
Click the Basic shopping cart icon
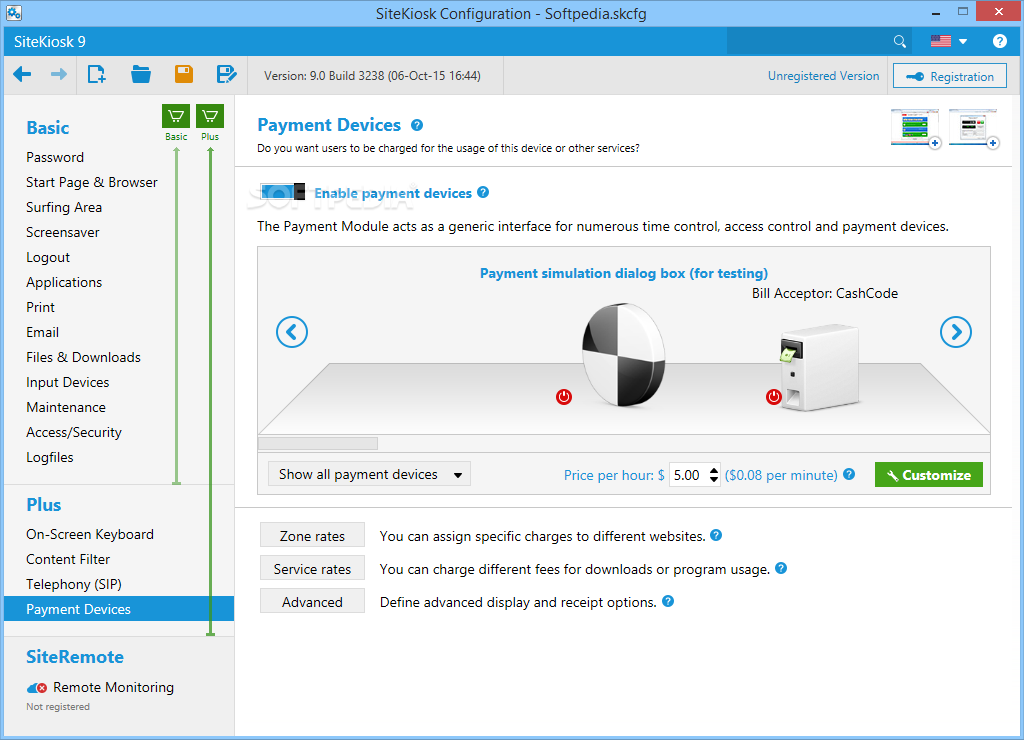[x=176, y=116]
